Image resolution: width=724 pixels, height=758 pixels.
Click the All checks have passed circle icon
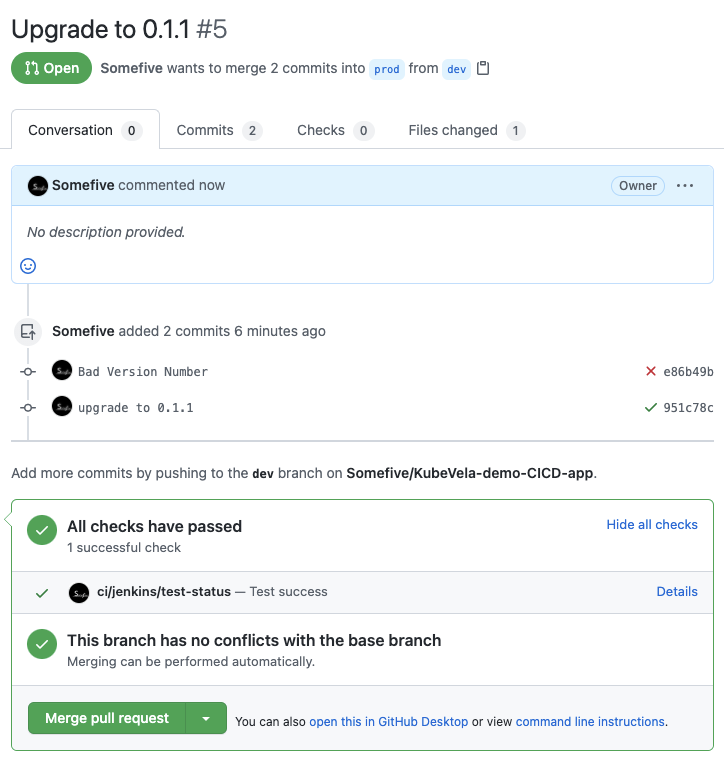[42, 530]
